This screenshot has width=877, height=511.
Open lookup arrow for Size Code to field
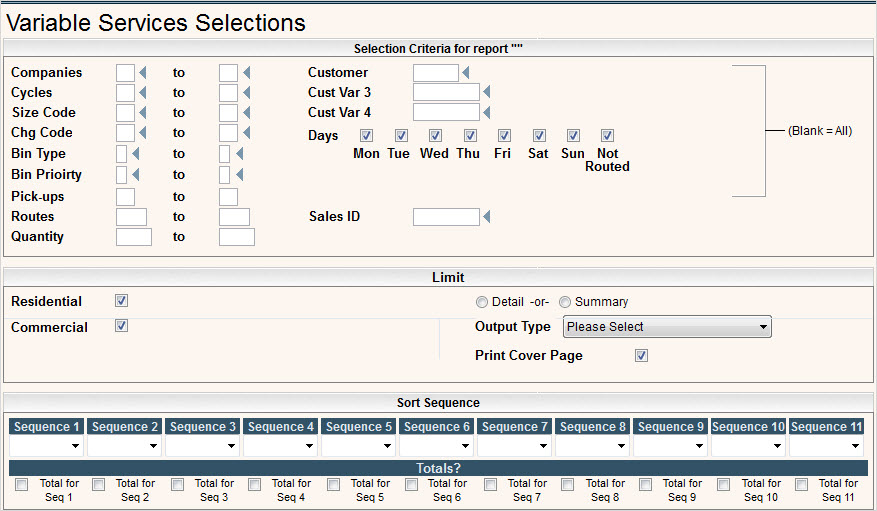pos(246,112)
